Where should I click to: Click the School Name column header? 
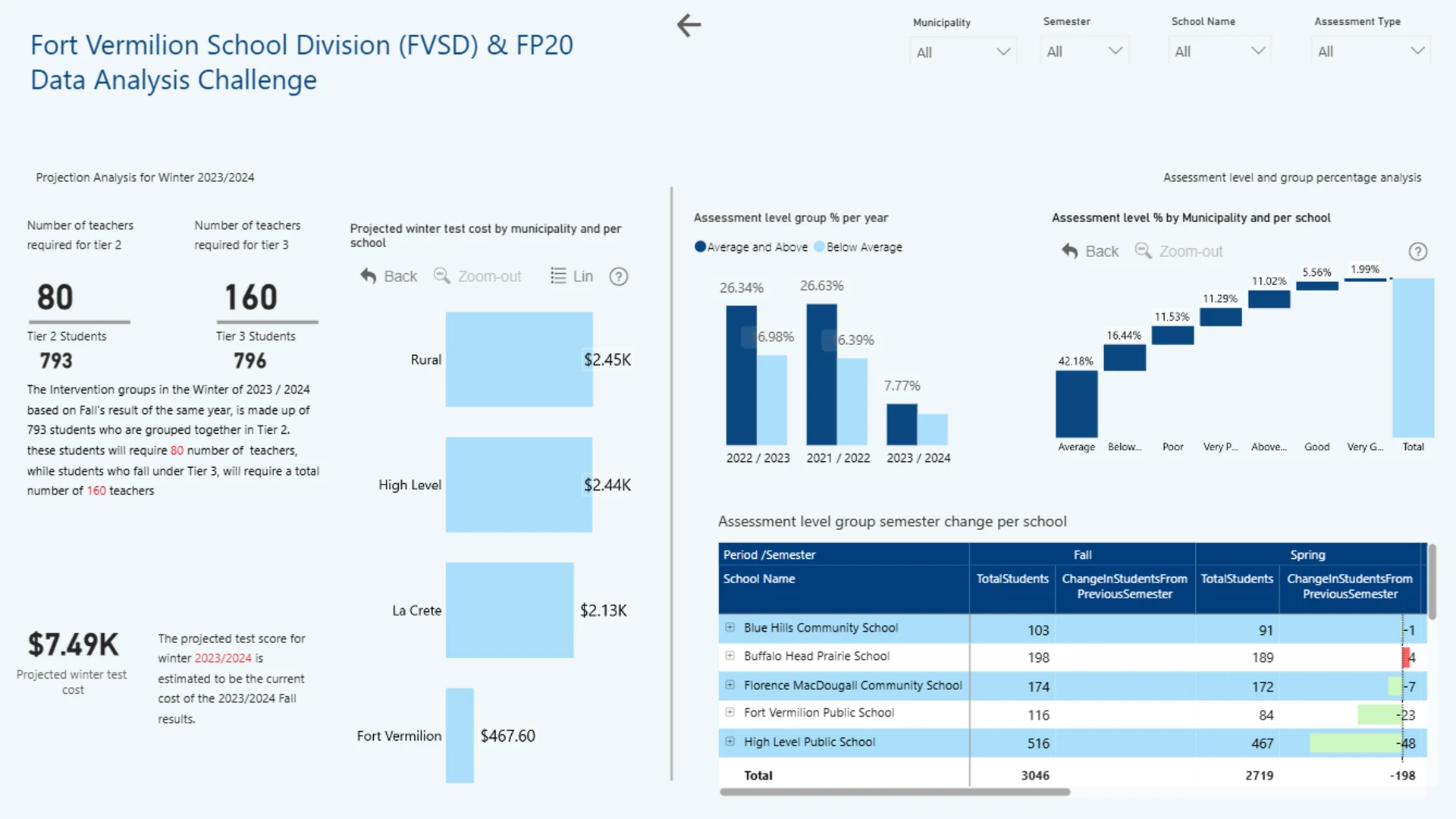(x=759, y=579)
